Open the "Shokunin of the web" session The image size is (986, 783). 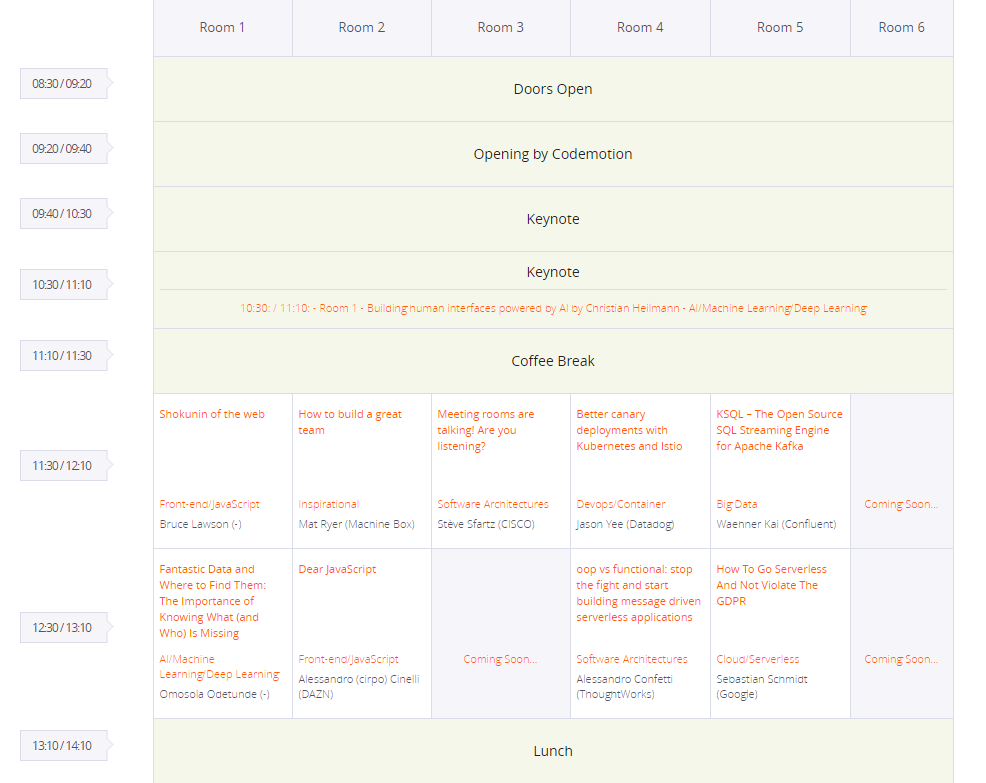point(211,413)
